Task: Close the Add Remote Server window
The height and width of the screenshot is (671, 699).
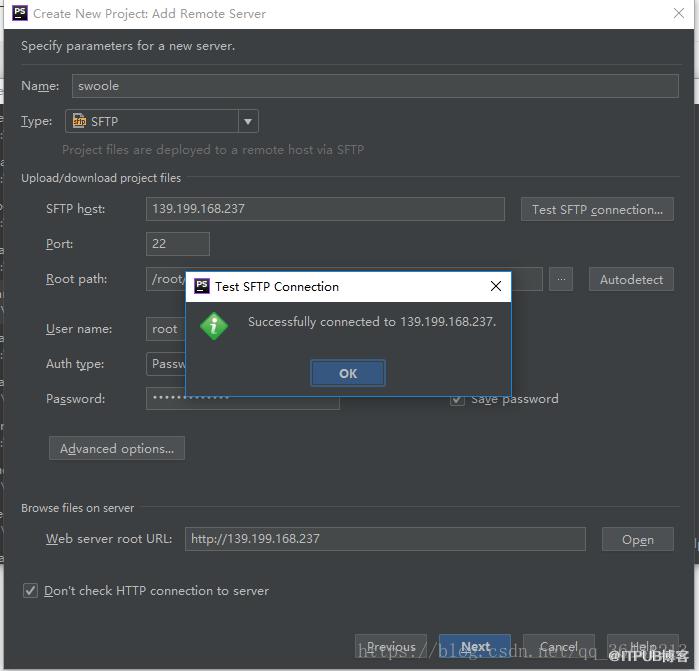Action: [x=678, y=13]
